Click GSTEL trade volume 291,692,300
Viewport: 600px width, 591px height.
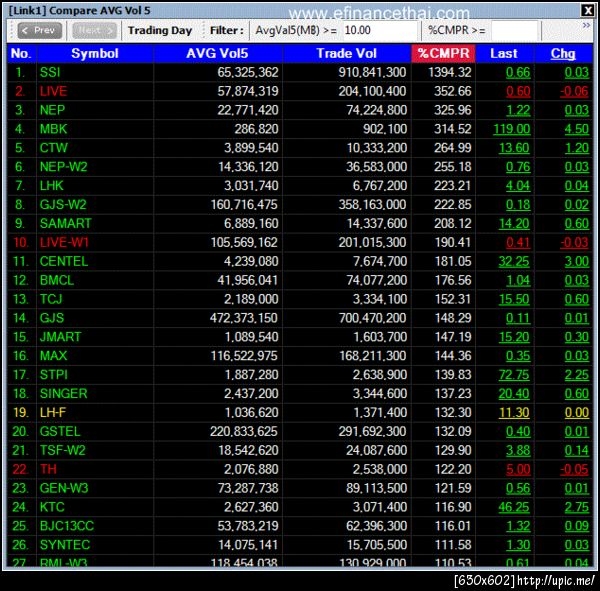(372, 431)
